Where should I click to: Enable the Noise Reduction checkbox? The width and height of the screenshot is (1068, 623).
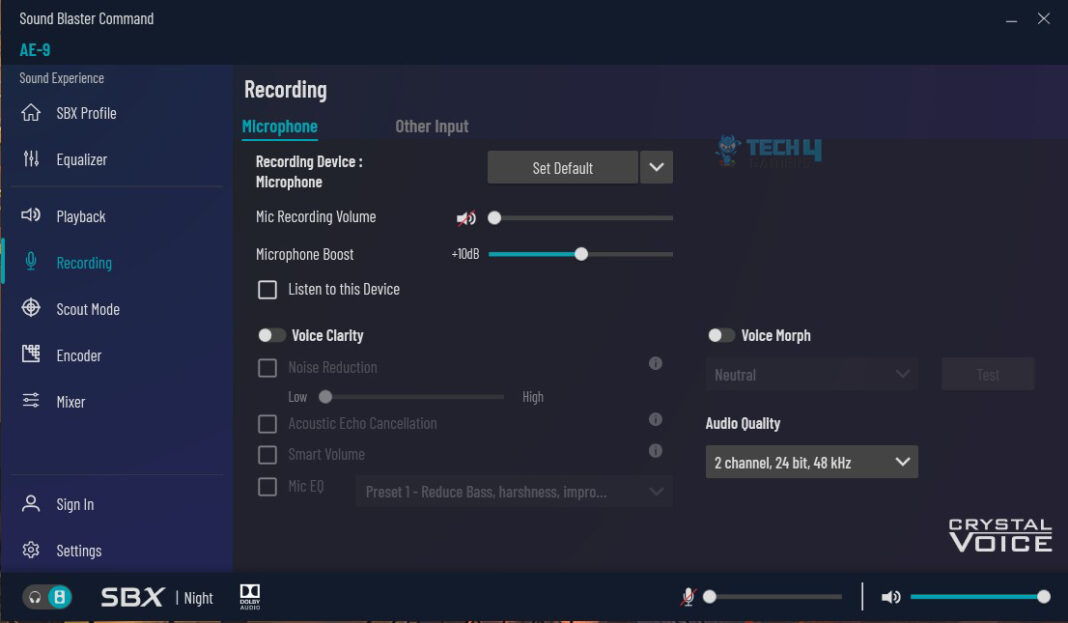[x=267, y=367]
